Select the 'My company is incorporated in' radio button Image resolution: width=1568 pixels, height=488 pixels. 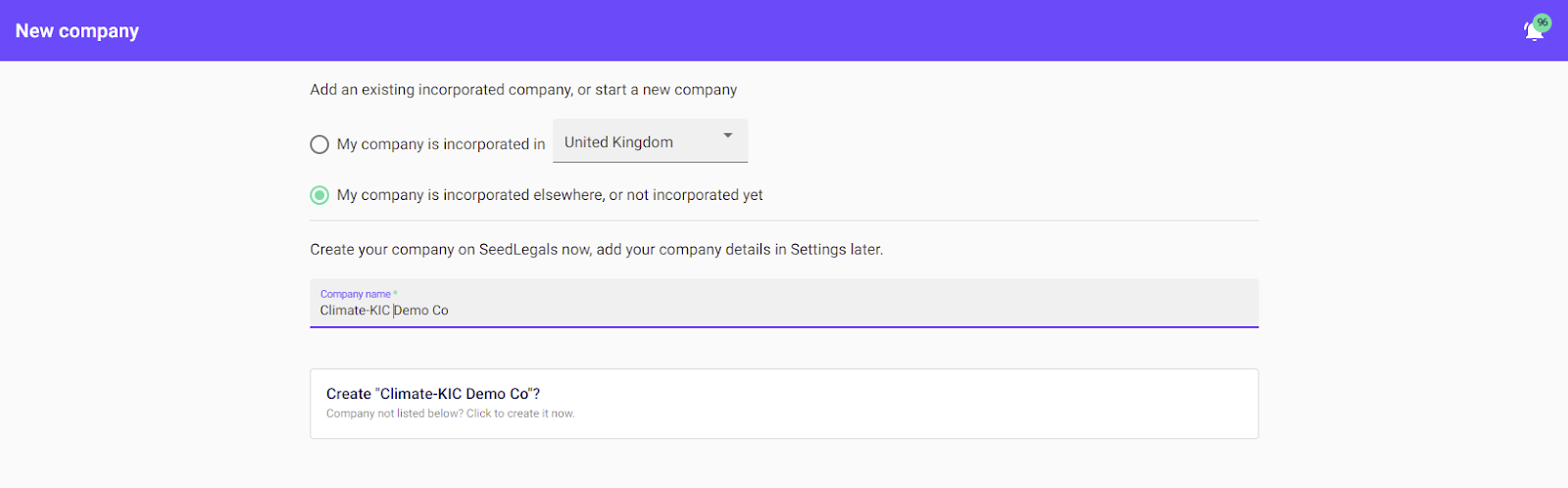pos(319,145)
